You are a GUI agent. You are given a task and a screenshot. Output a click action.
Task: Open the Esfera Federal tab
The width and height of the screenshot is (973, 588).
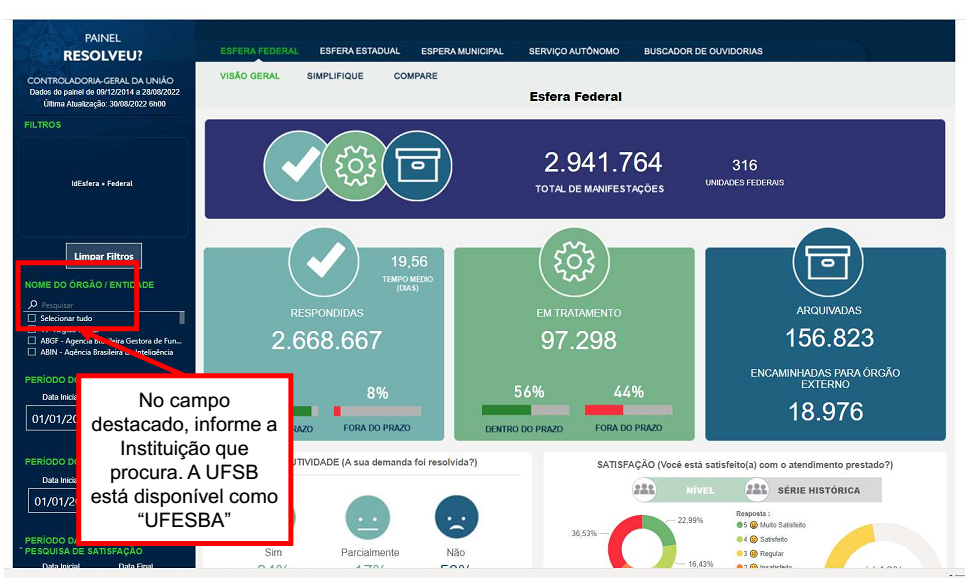pos(259,51)
